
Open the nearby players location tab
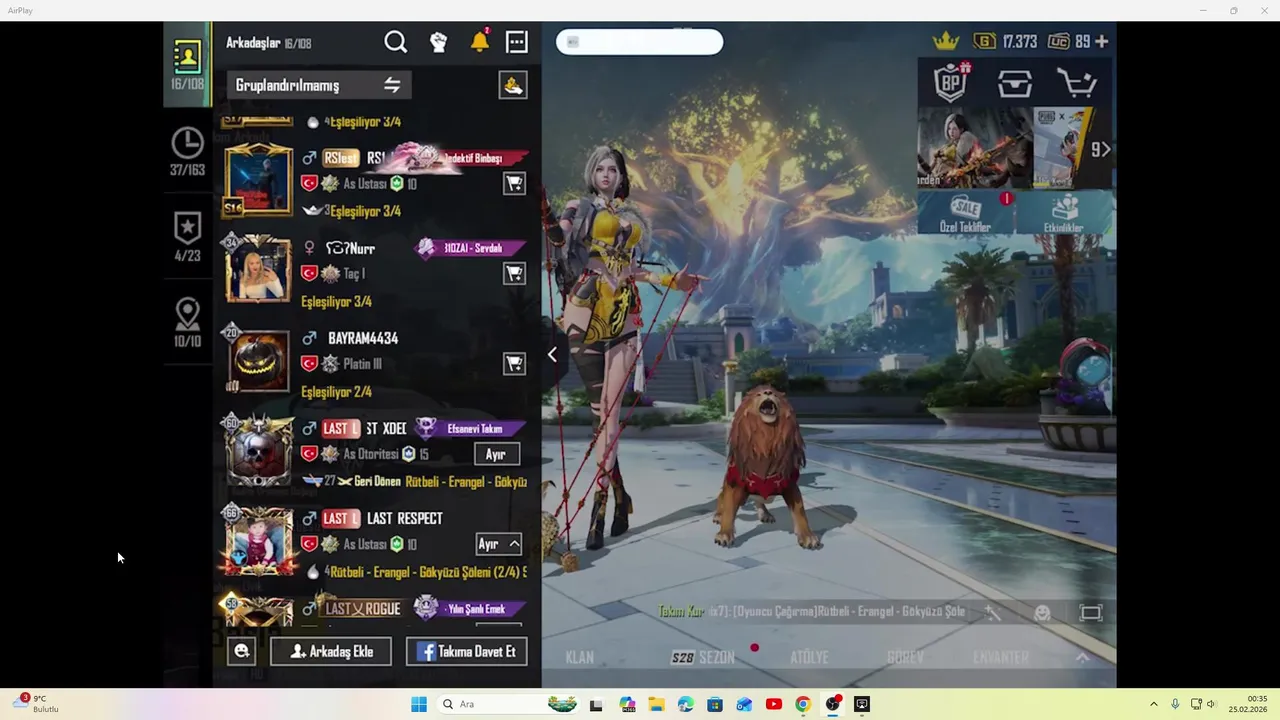point(187,322)
